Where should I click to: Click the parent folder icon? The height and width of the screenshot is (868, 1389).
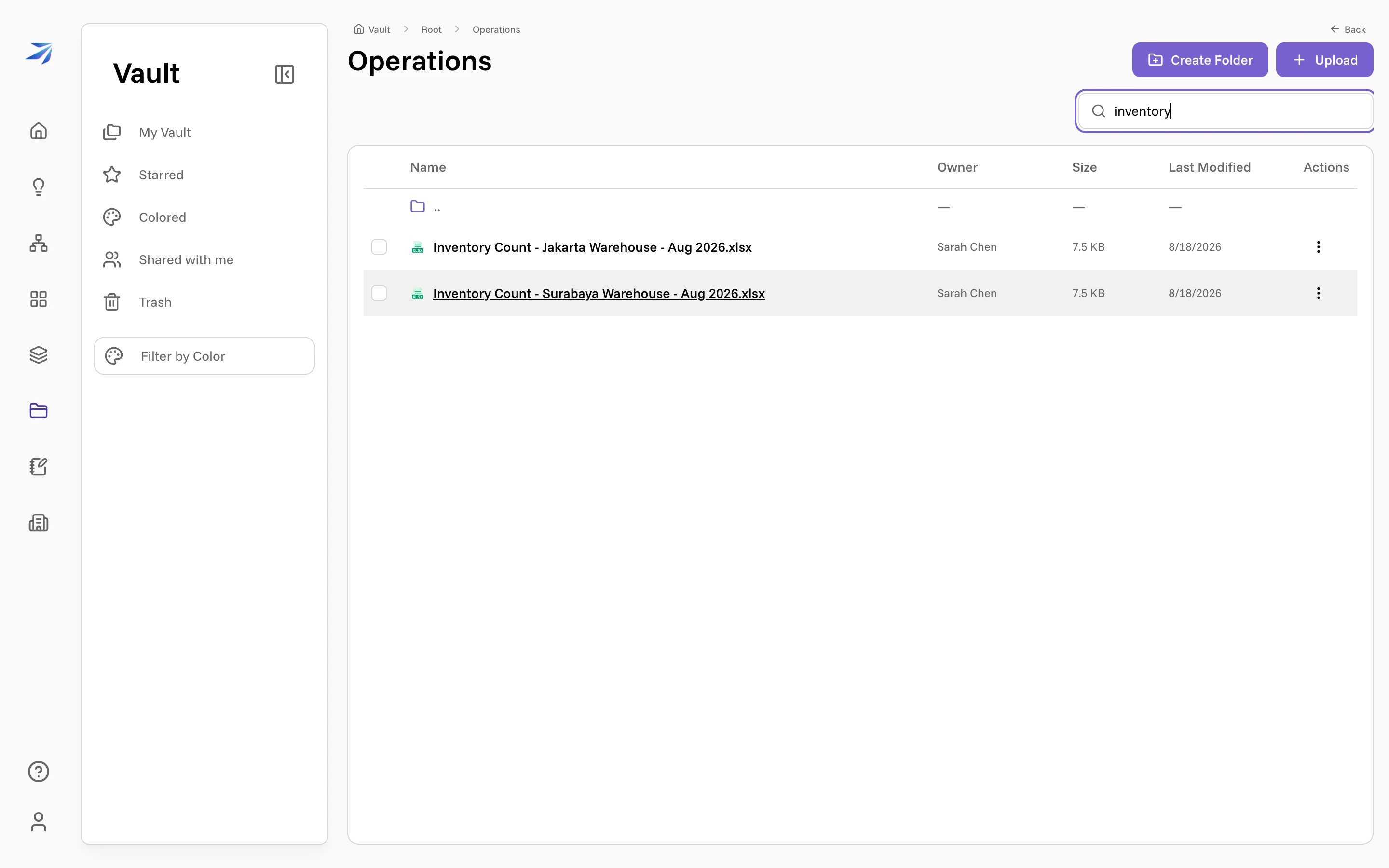[x=418, y=206]
